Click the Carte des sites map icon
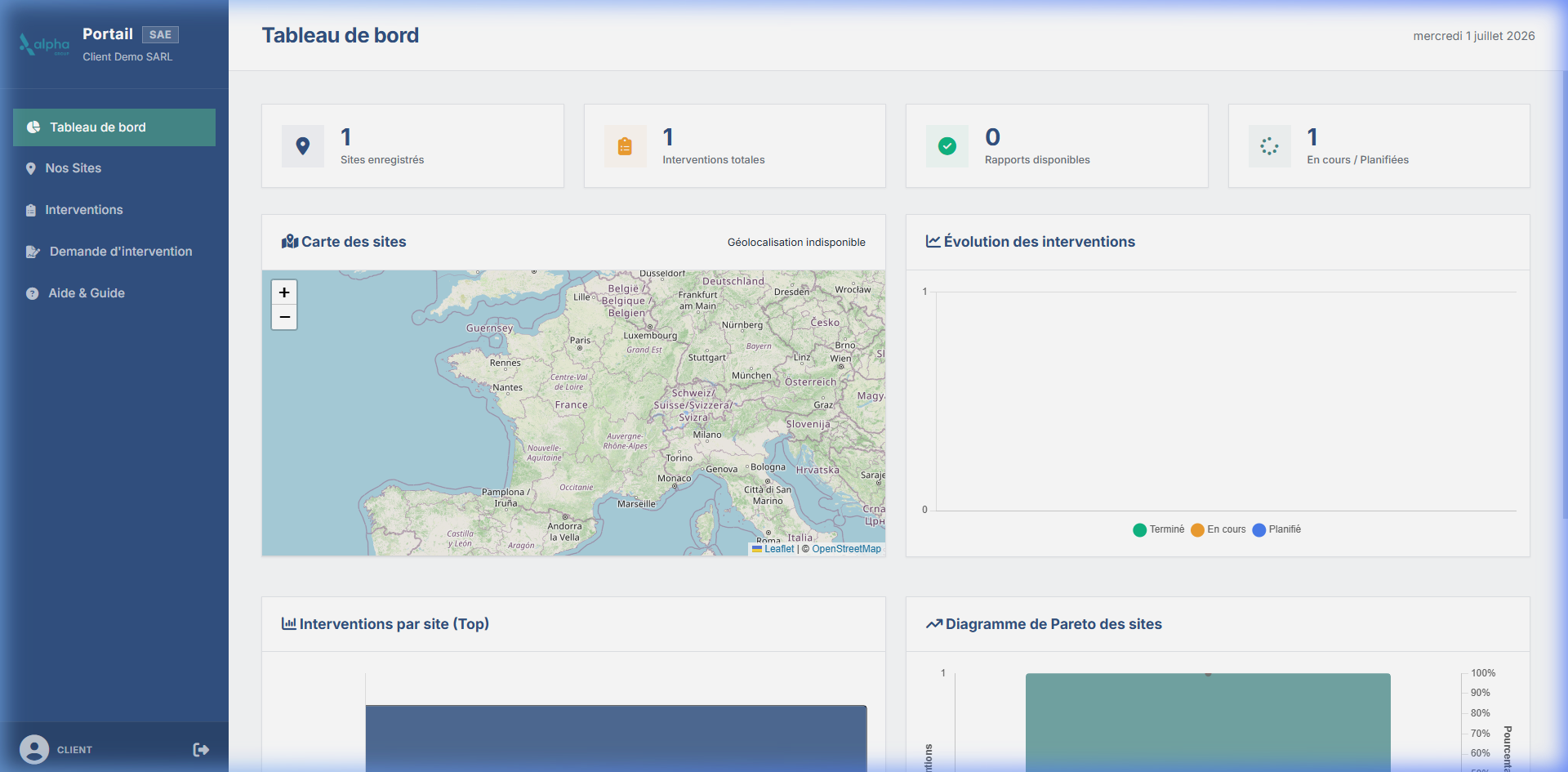Image resolution: width=1568 pixels, height=772 pixels. (290, 242)
